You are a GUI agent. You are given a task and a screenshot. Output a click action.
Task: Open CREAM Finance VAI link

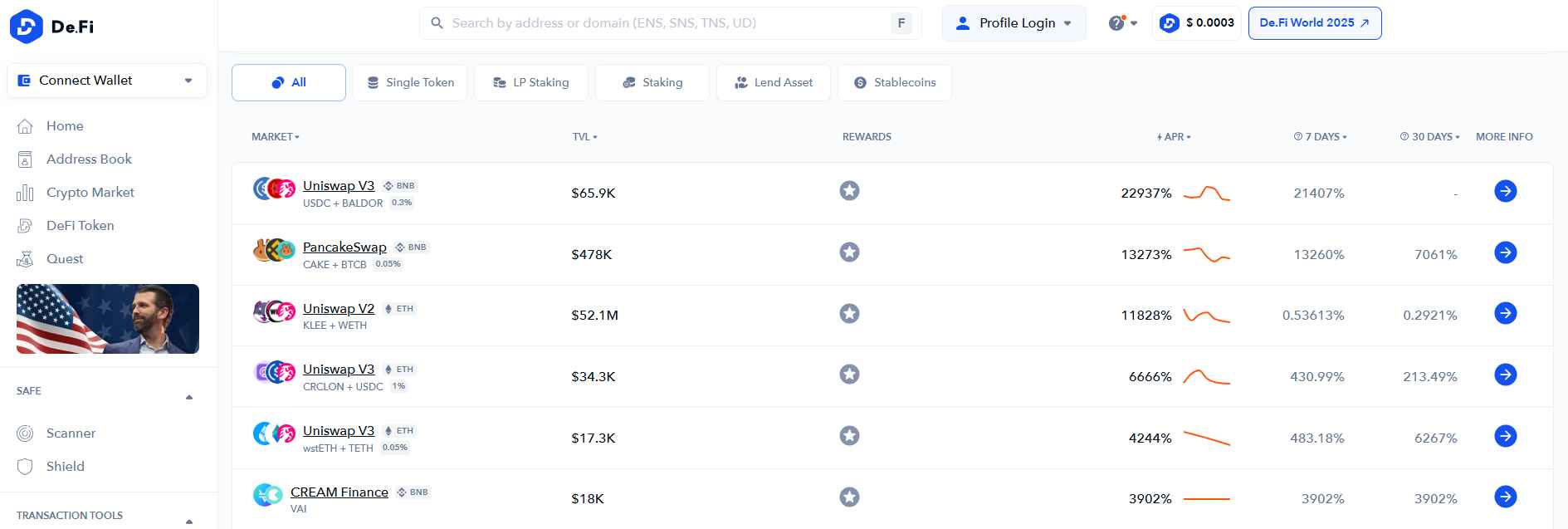[x=339, y=492]
